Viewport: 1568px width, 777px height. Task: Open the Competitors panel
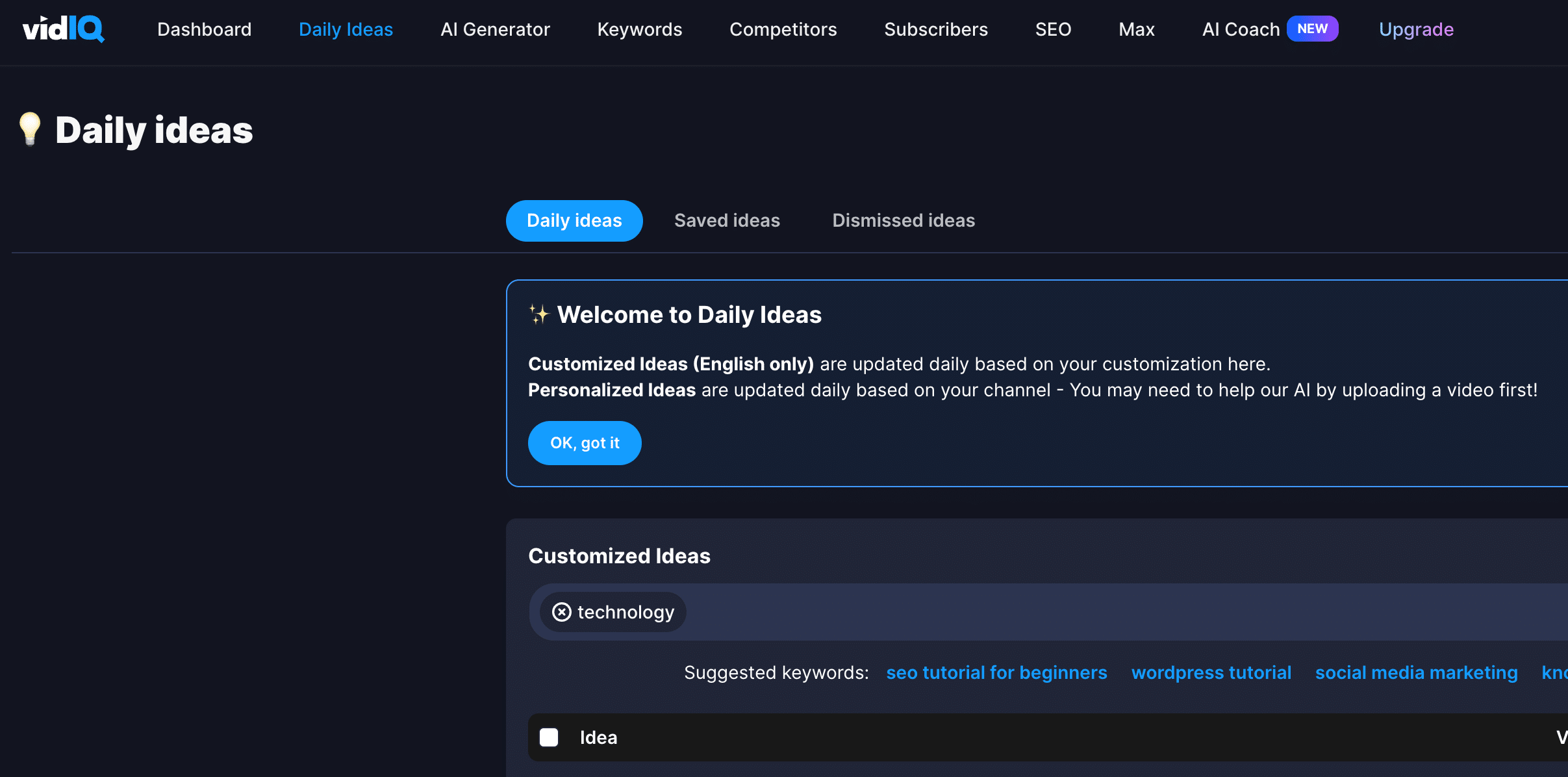[783, 29]
